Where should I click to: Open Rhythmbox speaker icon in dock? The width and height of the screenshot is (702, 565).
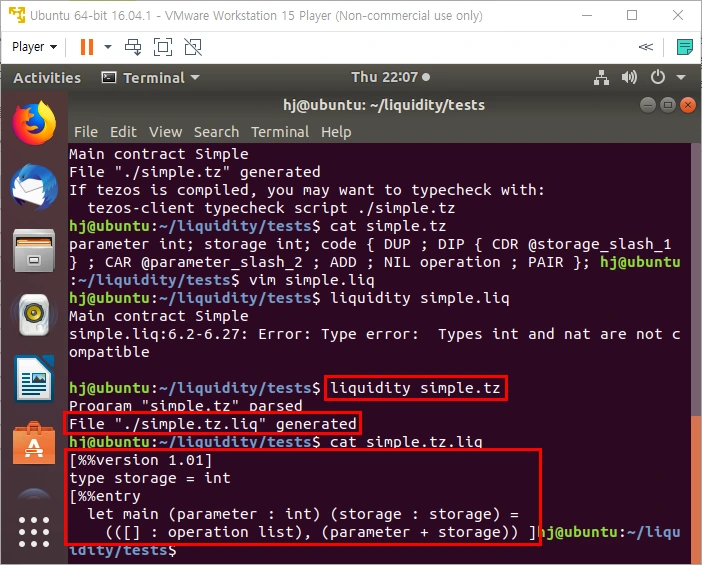(34, 315)
